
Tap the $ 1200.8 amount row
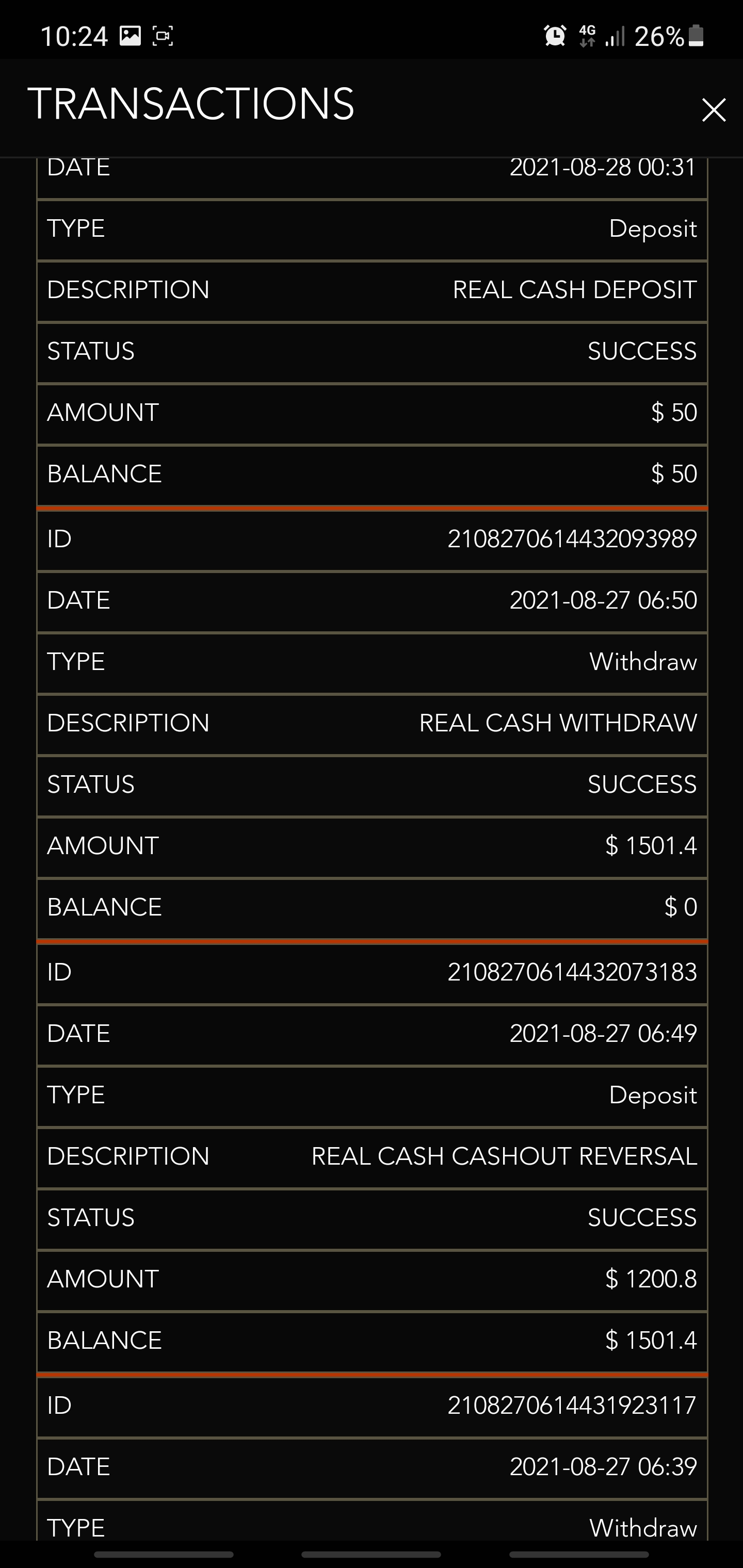click(x=651, y=1280)
